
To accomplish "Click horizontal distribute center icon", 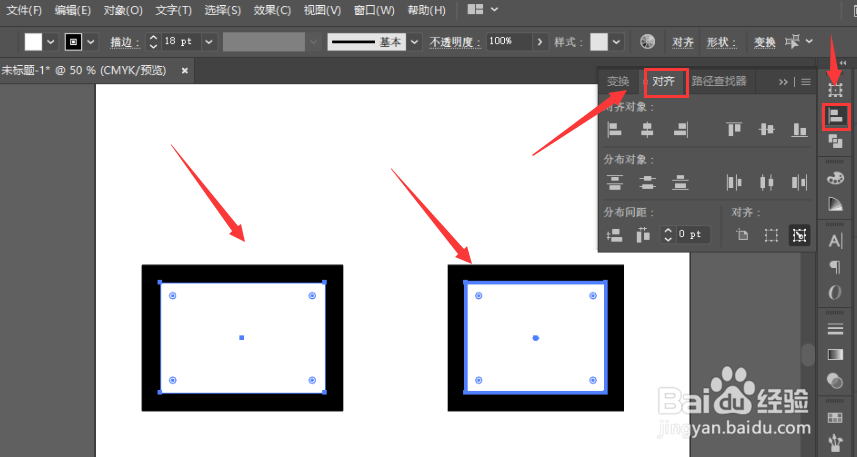I will pos(767,182).
